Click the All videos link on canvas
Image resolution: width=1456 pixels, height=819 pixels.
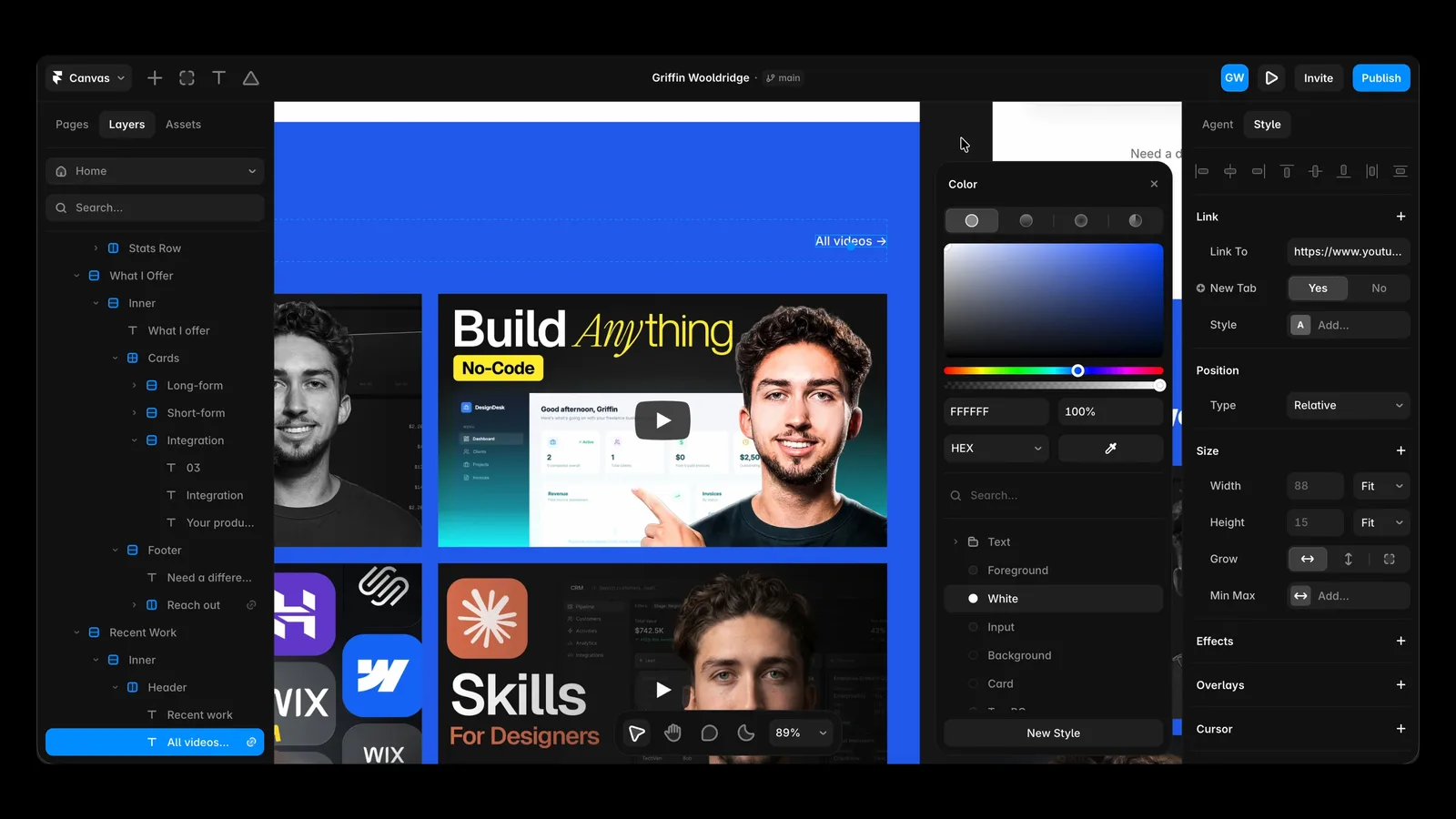(850, 241)
